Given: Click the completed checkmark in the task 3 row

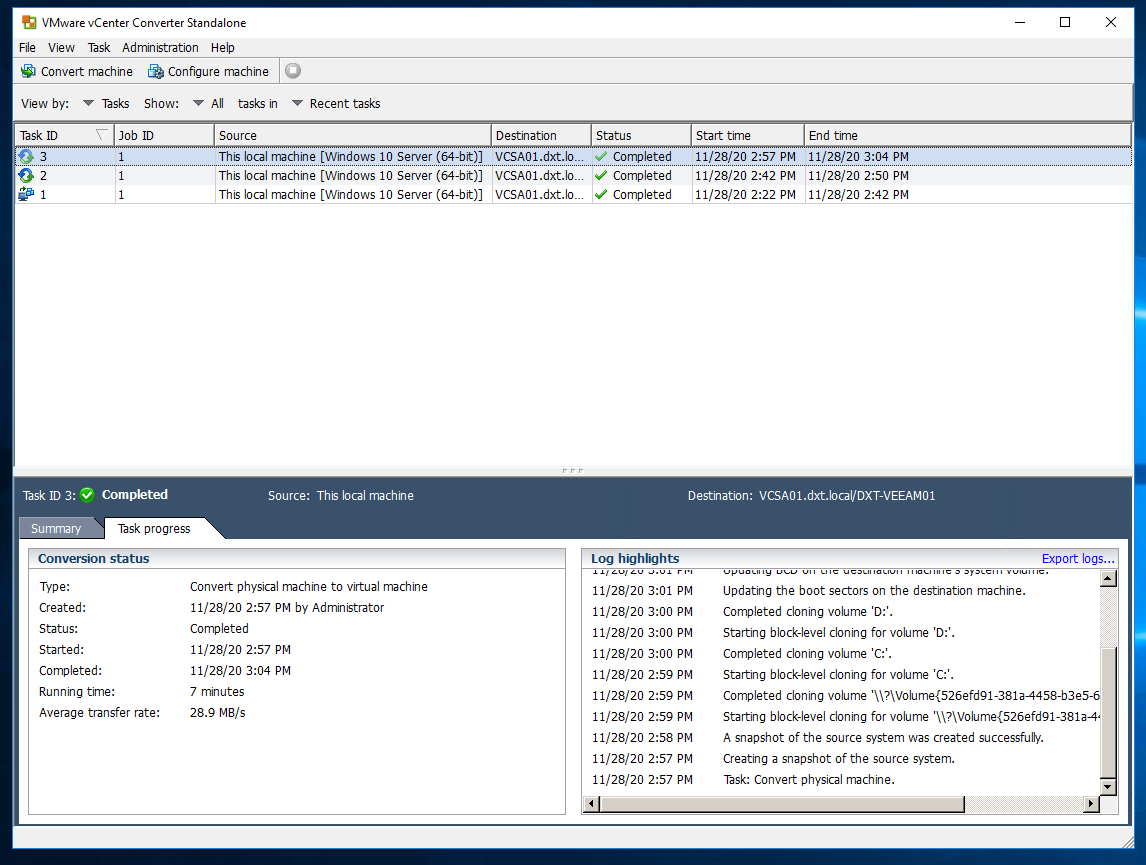Looking at the screenshot, I should click(x=602, y=156).
